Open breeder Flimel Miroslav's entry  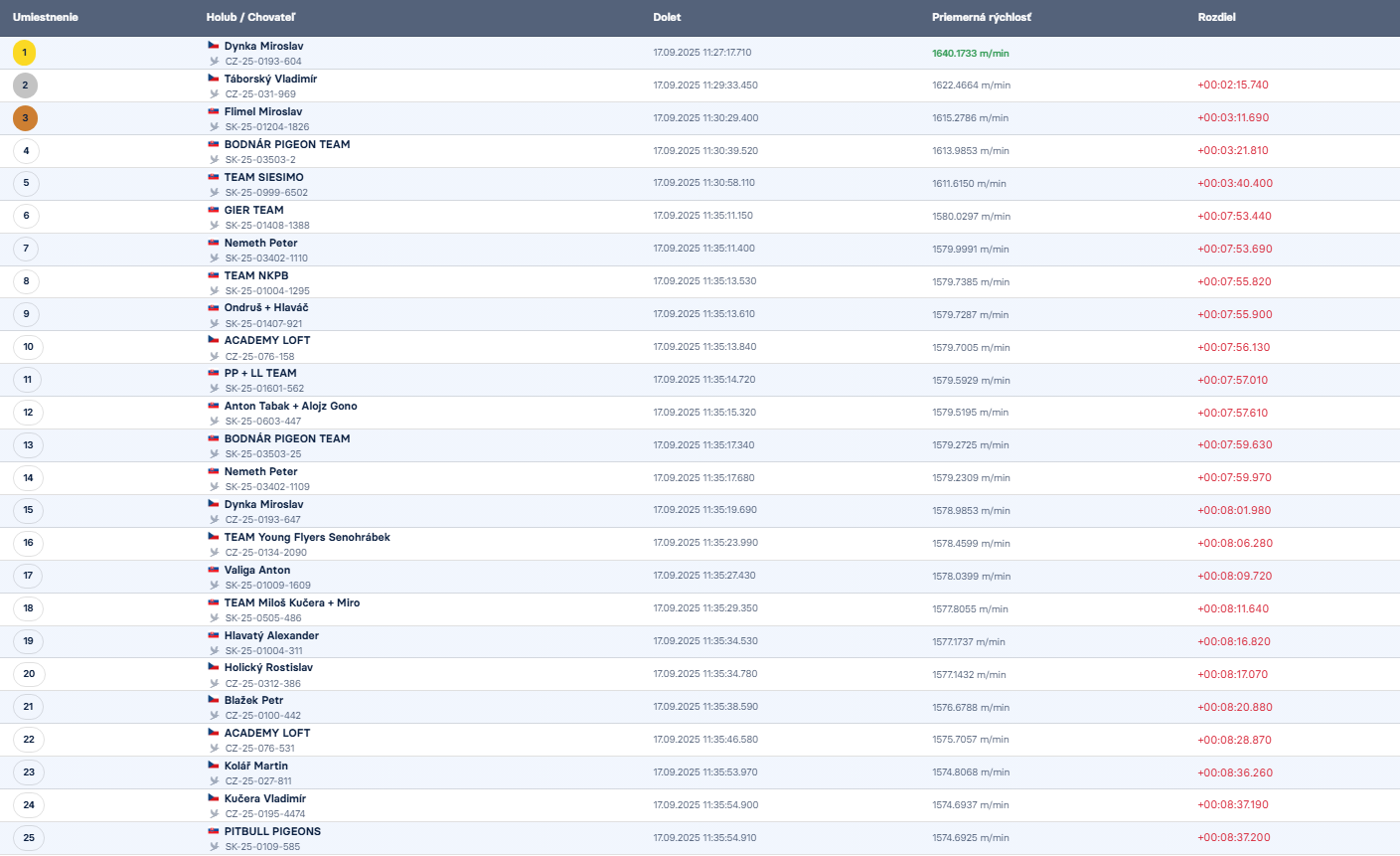(262, 112)
